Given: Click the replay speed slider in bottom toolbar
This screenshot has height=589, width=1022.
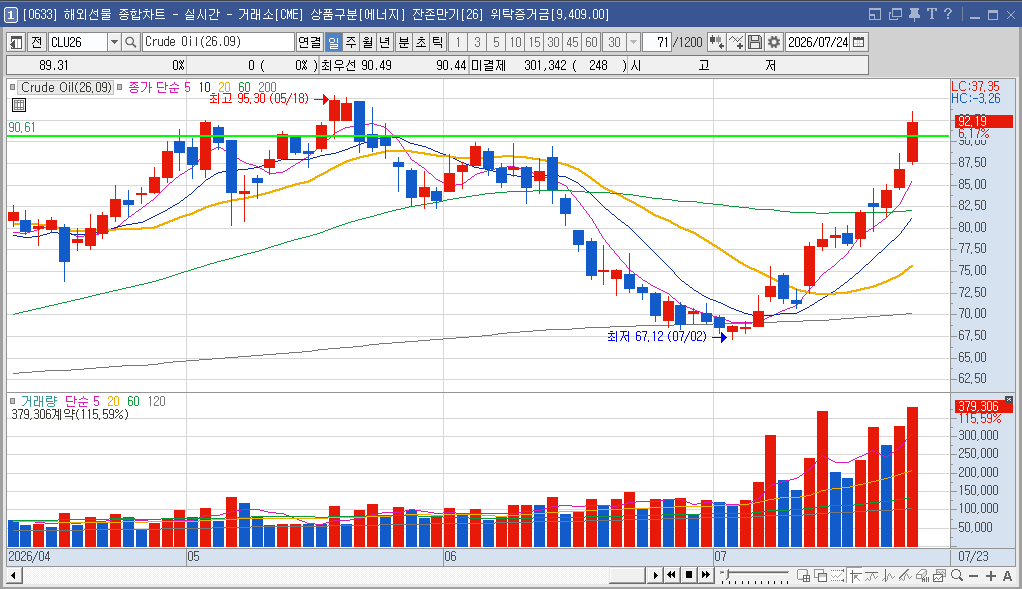Looking at the screenshot, I should 756,576.
